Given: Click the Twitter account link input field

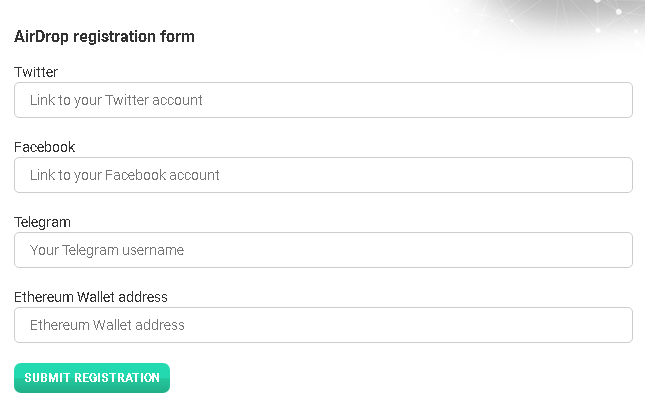Looking at the screenshot, I should [323, 100].
